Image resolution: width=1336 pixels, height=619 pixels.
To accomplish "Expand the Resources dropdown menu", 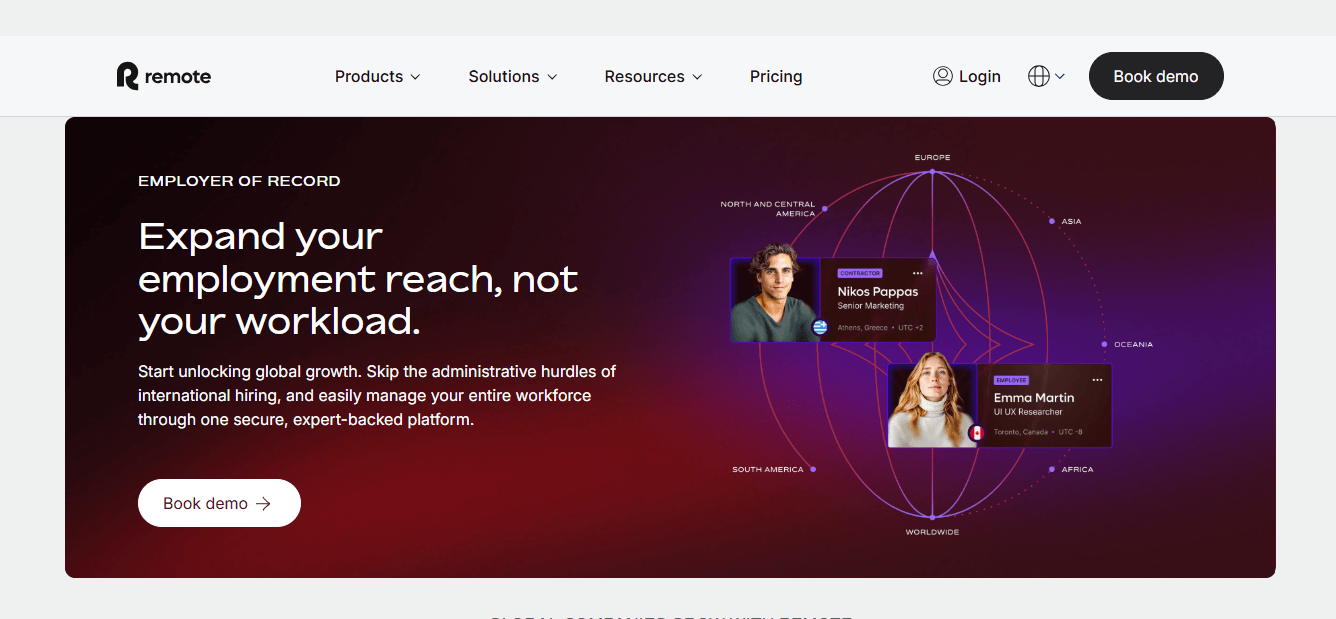I will 654,76.
